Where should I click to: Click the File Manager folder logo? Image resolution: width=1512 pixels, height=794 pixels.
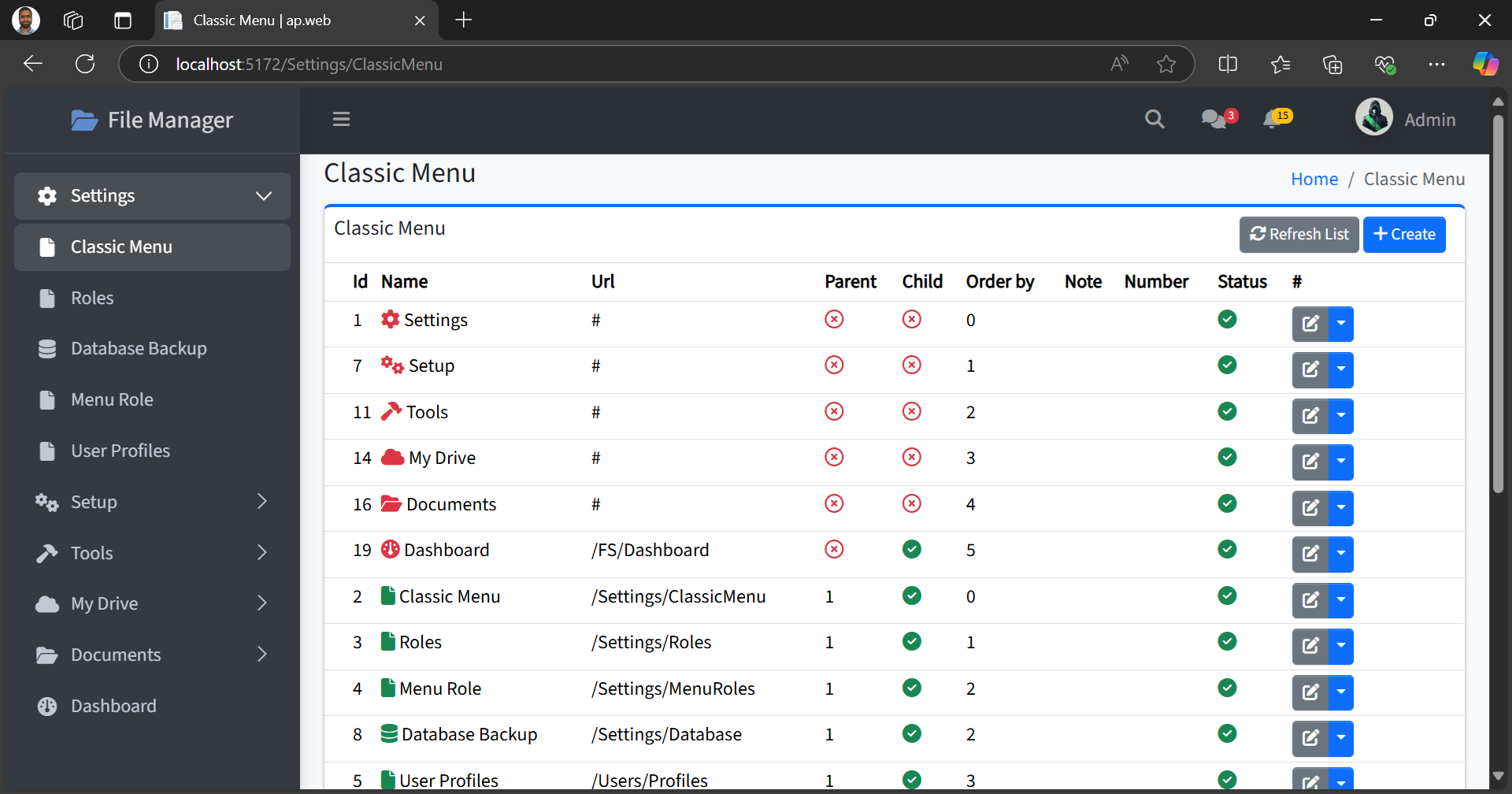pos(84,121)
